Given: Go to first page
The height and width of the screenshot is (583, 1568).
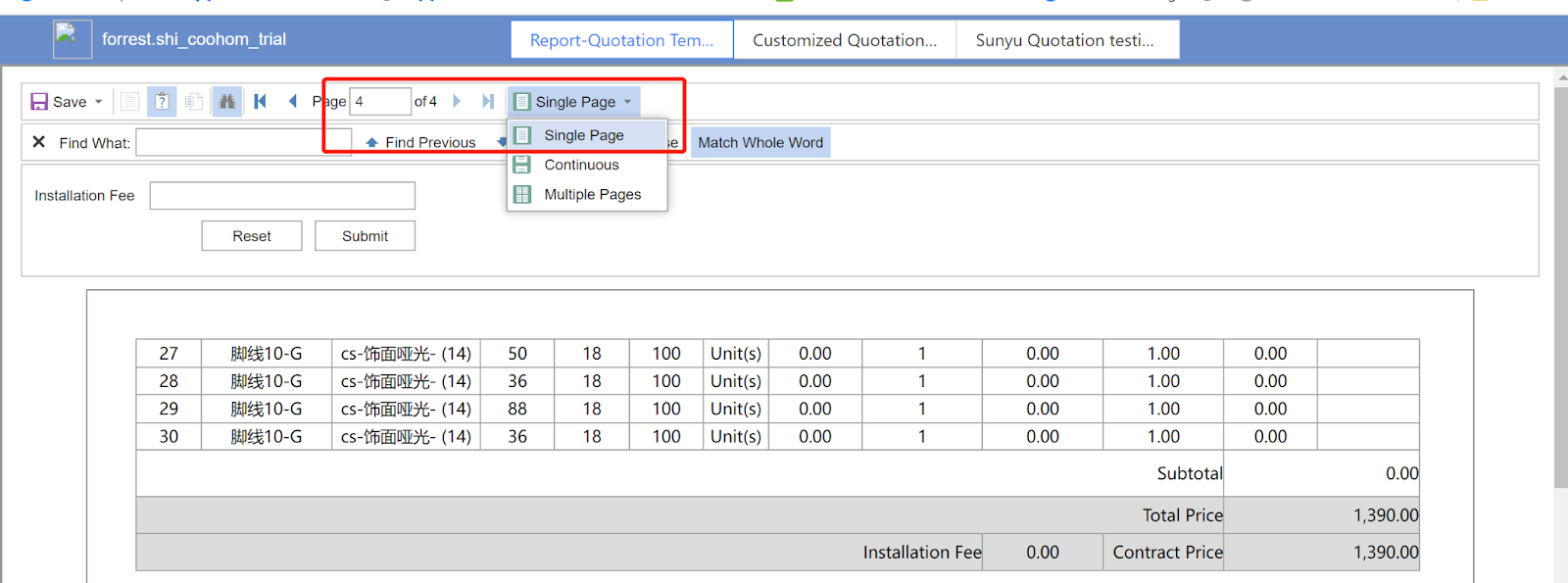Looking at the screenshot, I should [260, 102].
